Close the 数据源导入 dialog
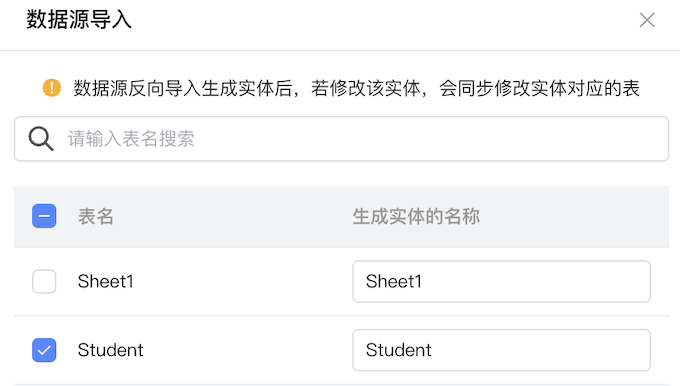The image size is (680, 386). click(647, 20)
